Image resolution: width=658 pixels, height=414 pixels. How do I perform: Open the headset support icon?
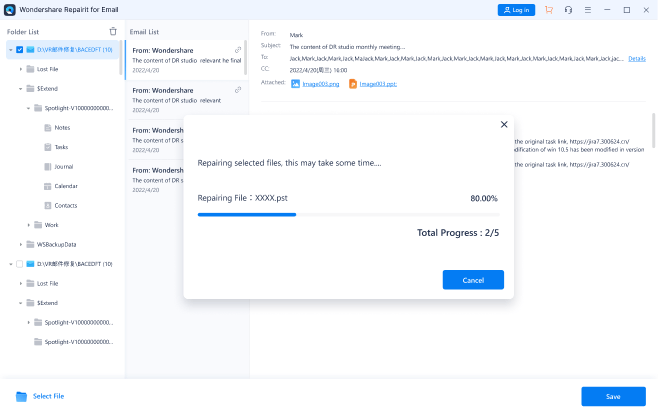[568, 10]
